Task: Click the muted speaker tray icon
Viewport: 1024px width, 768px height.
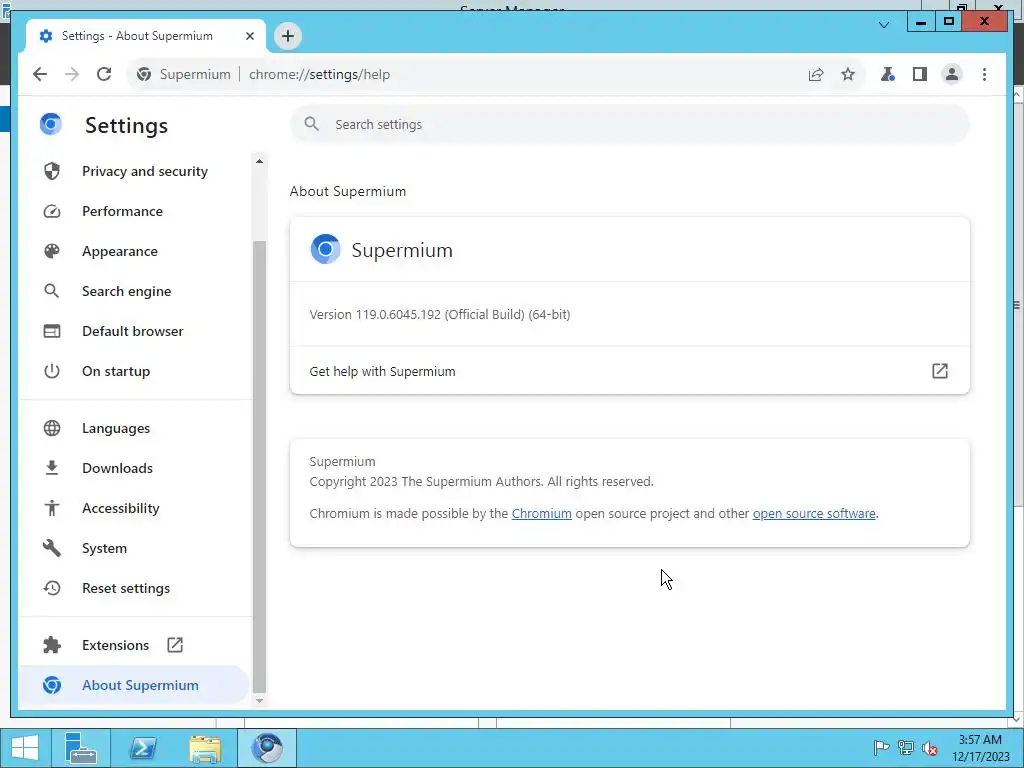Action: 930,748
